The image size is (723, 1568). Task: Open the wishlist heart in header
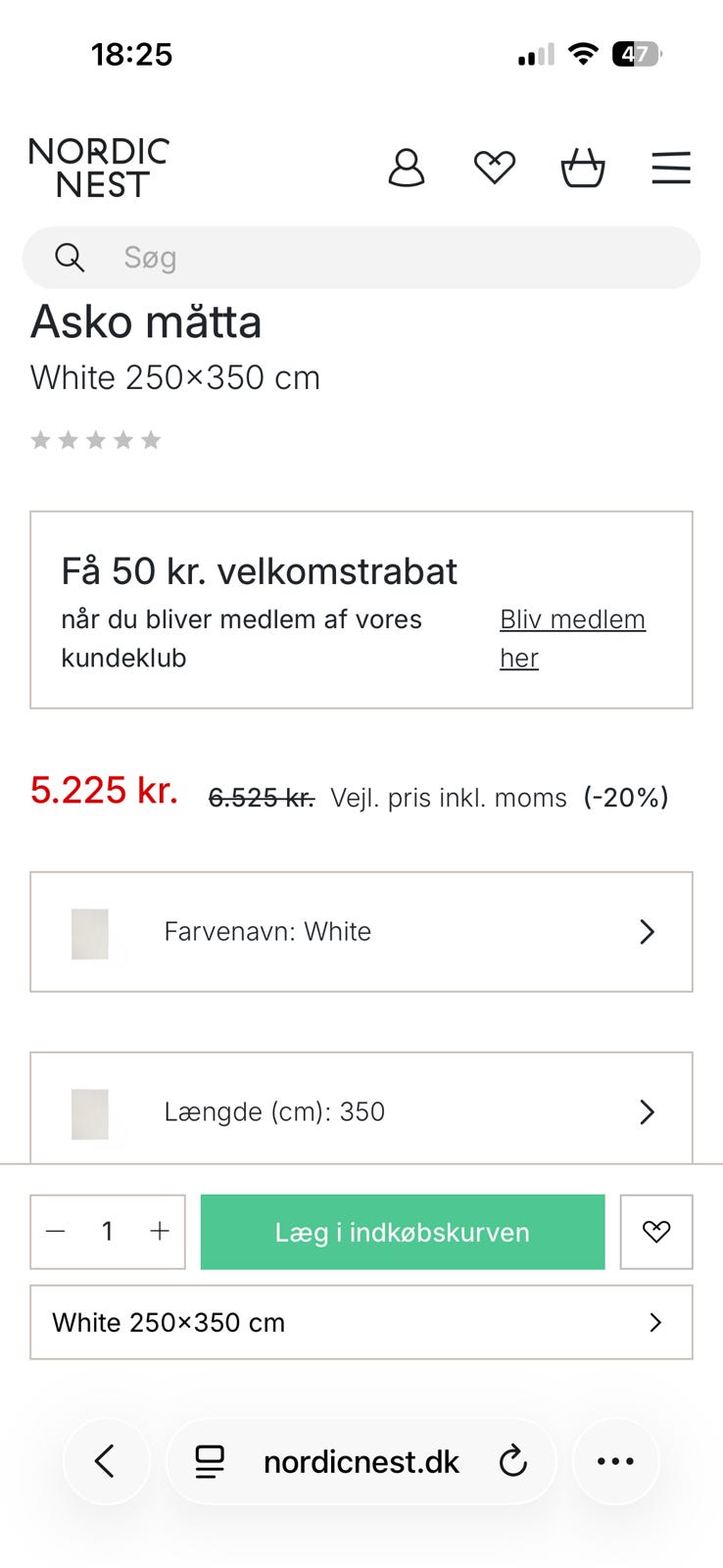pyautogui.click(x=494, y=168)
